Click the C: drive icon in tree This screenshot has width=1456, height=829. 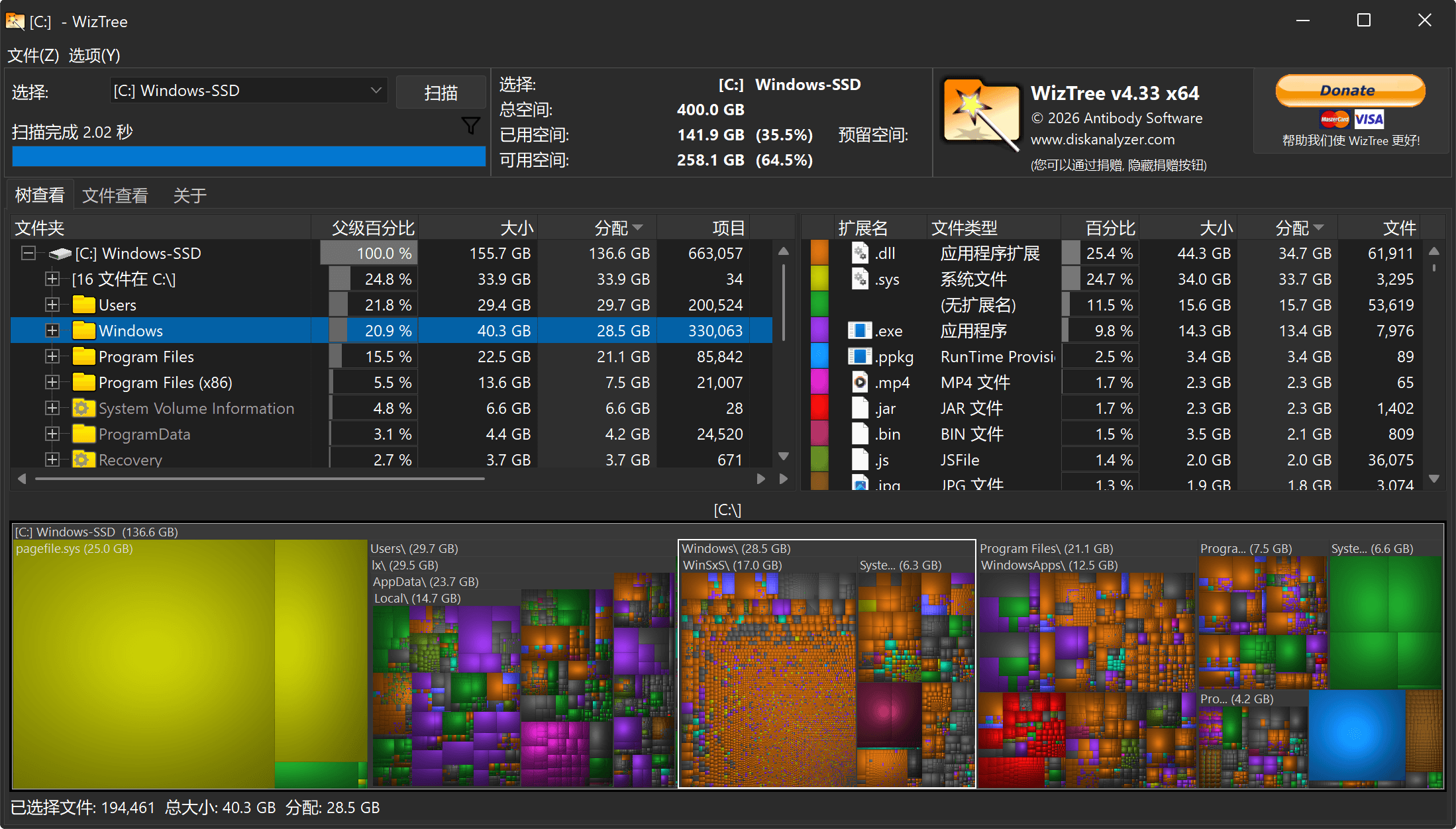pos(60,254)
